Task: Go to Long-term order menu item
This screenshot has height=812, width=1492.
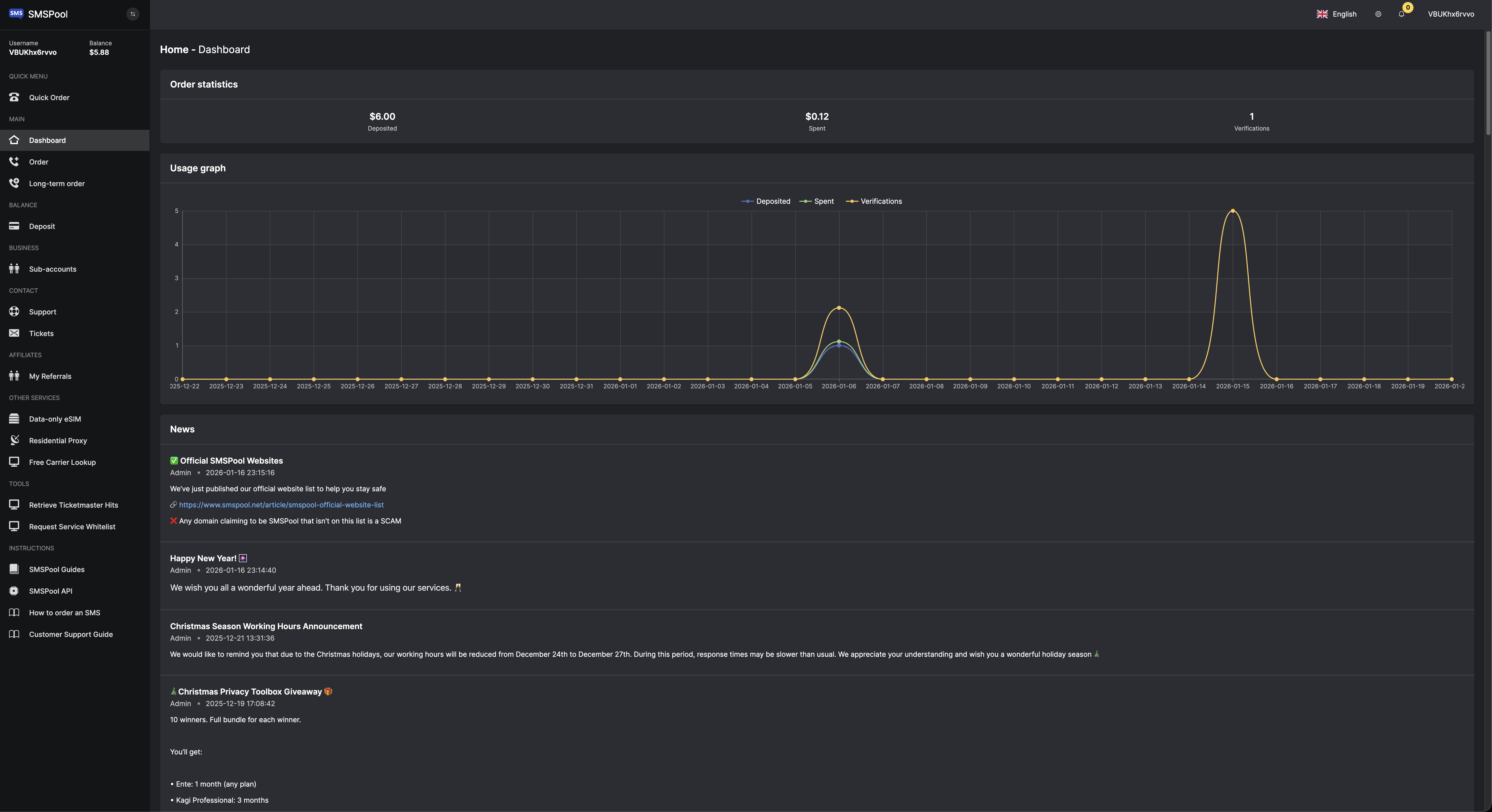Action: pos(57,183)
